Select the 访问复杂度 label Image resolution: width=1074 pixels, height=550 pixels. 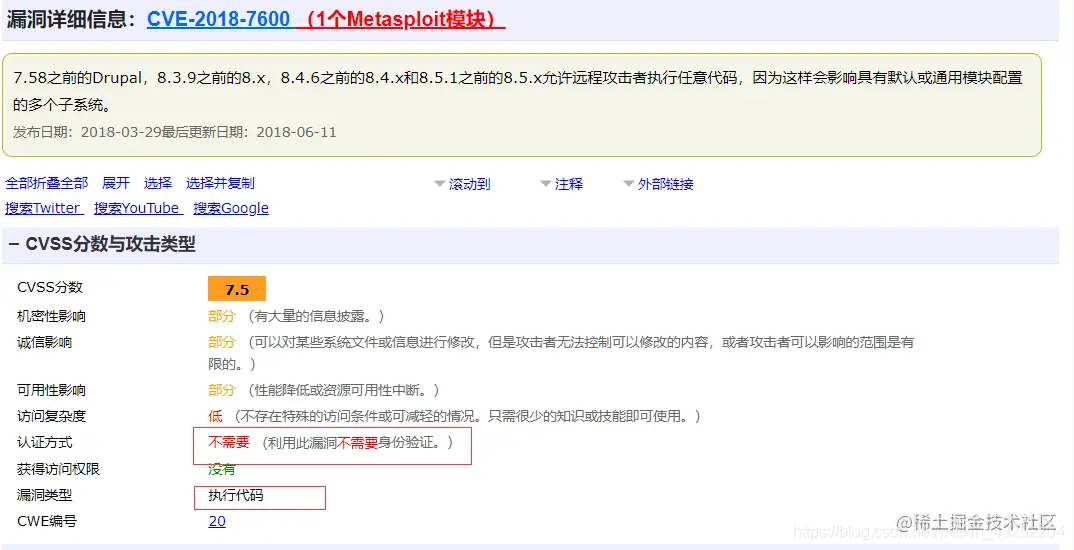(51, 416)
